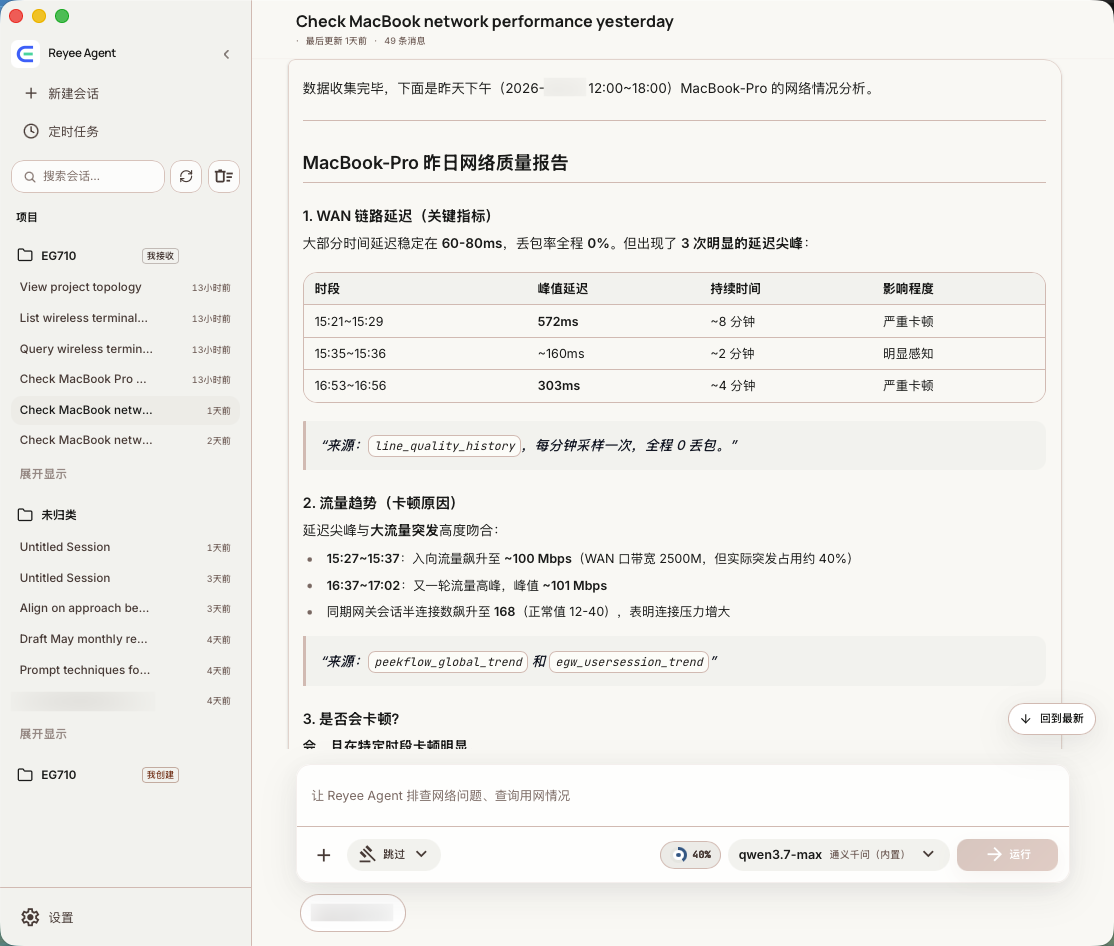Click the search magnifier icon
The width and height of the screenshot is (1114, 946).
30,177
